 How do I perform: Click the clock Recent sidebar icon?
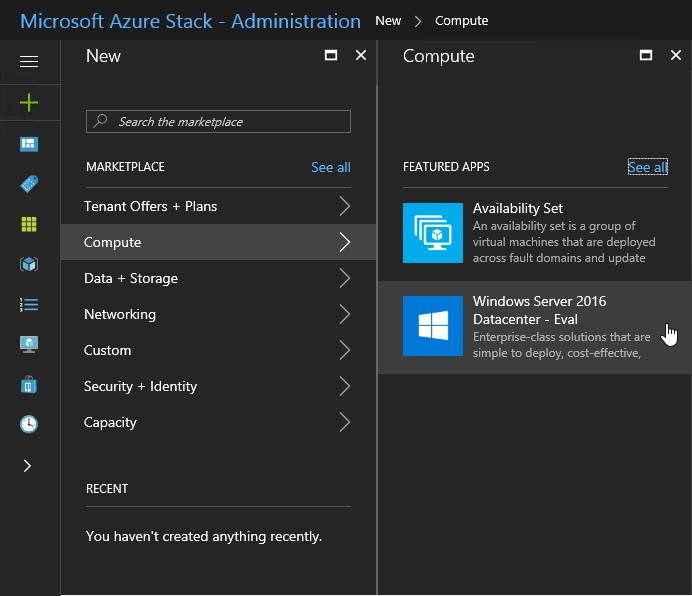(29, 424)
